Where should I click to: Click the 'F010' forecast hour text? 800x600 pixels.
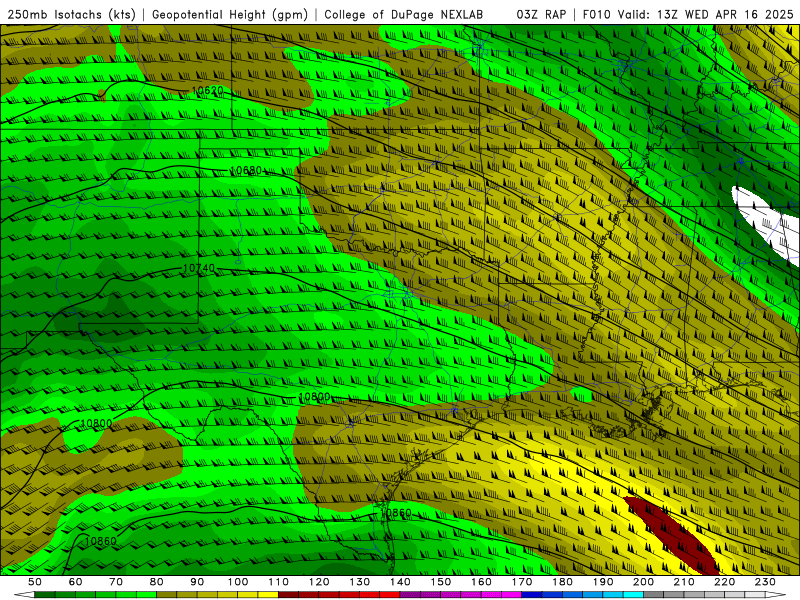point(596,15)
